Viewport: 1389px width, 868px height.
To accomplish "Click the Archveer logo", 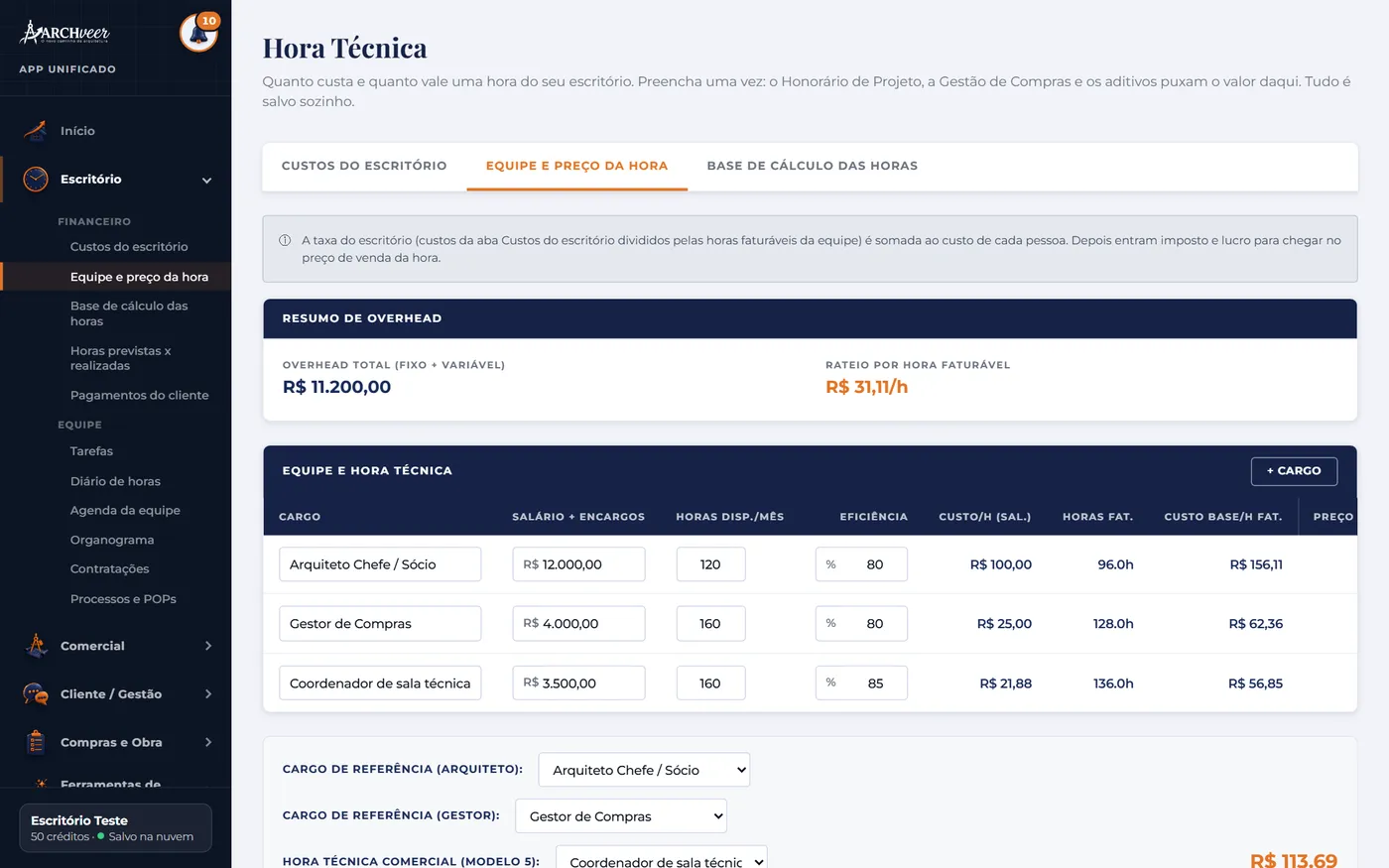I will [x=65, y=33].
